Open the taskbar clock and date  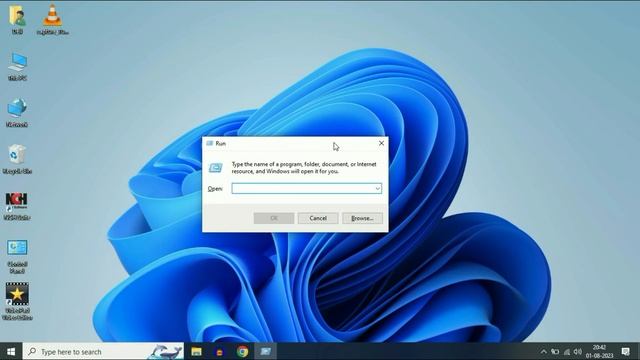(600, 351)
